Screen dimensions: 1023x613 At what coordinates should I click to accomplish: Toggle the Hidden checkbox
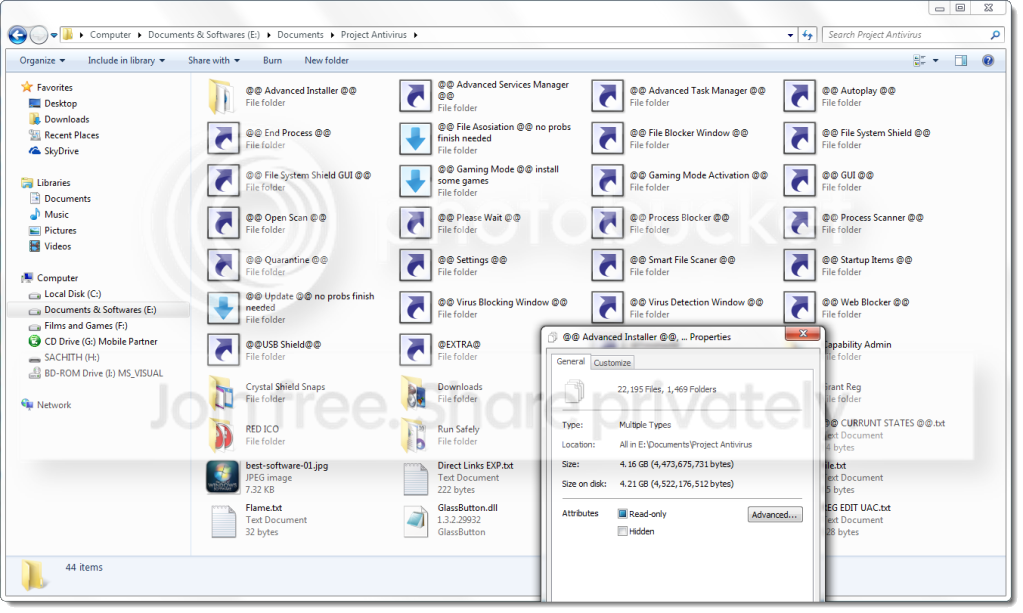click(x=622, y=531)
